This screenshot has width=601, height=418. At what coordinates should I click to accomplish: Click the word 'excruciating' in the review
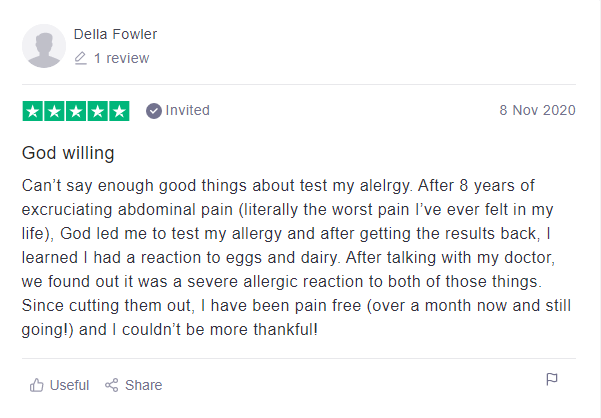[67, 210]
